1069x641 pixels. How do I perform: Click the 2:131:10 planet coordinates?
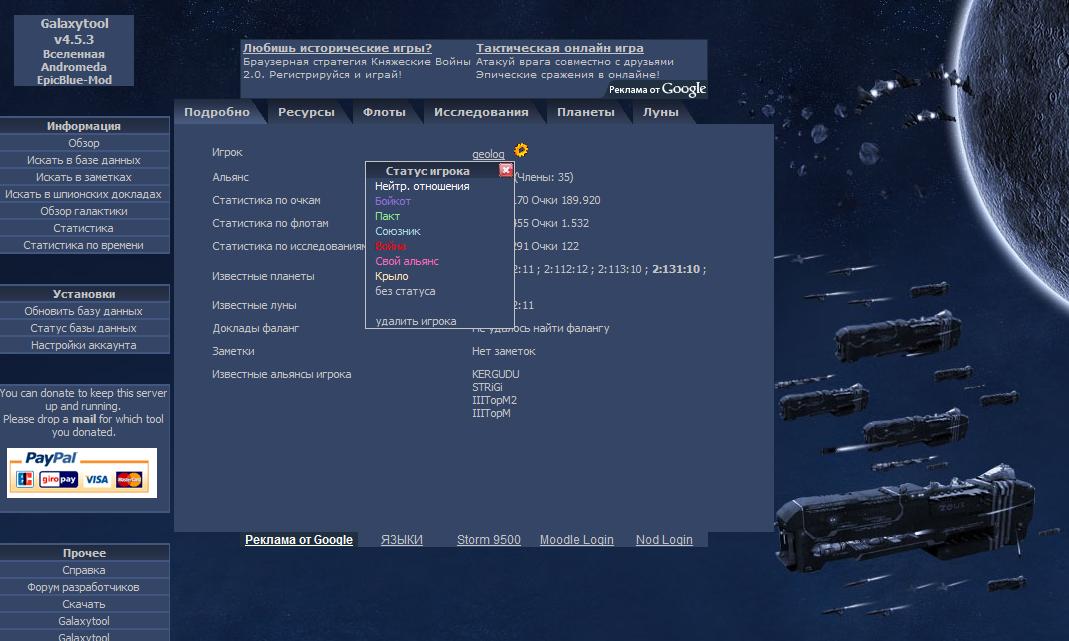tap(676, 269)
